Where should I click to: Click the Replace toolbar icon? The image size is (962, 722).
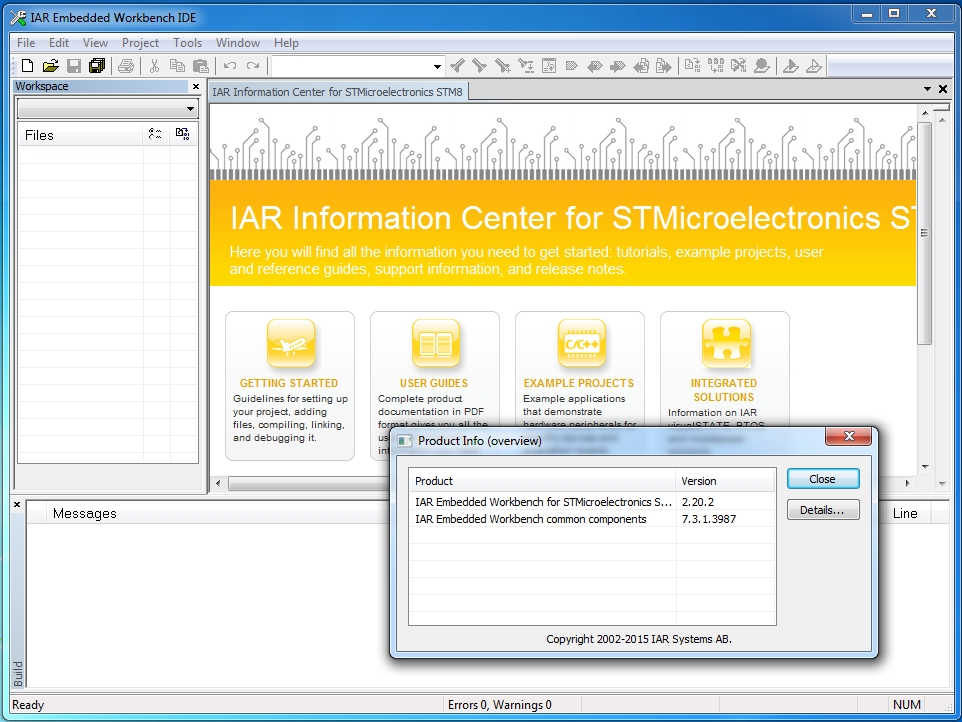click(x=526, y=66)
